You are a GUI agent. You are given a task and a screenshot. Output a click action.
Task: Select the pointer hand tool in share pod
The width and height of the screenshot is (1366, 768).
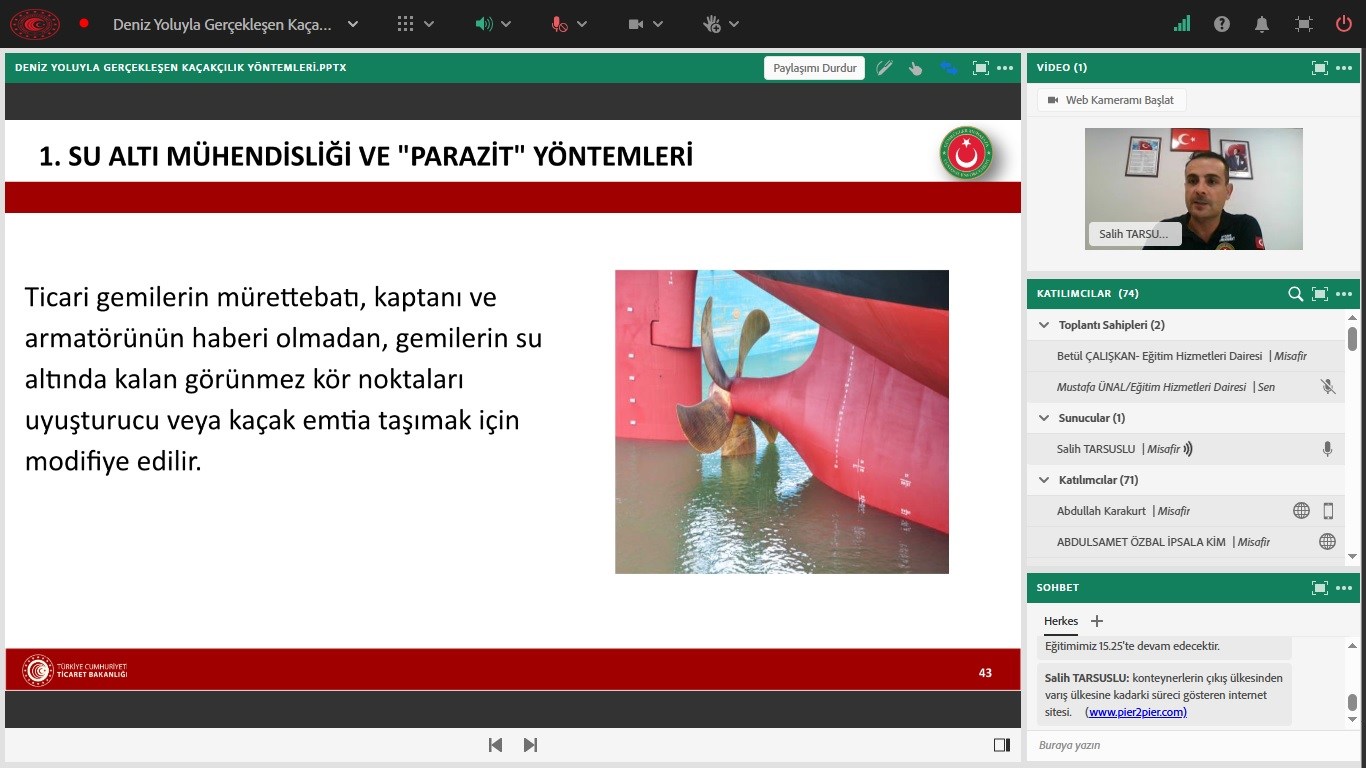tap(916, 68)
